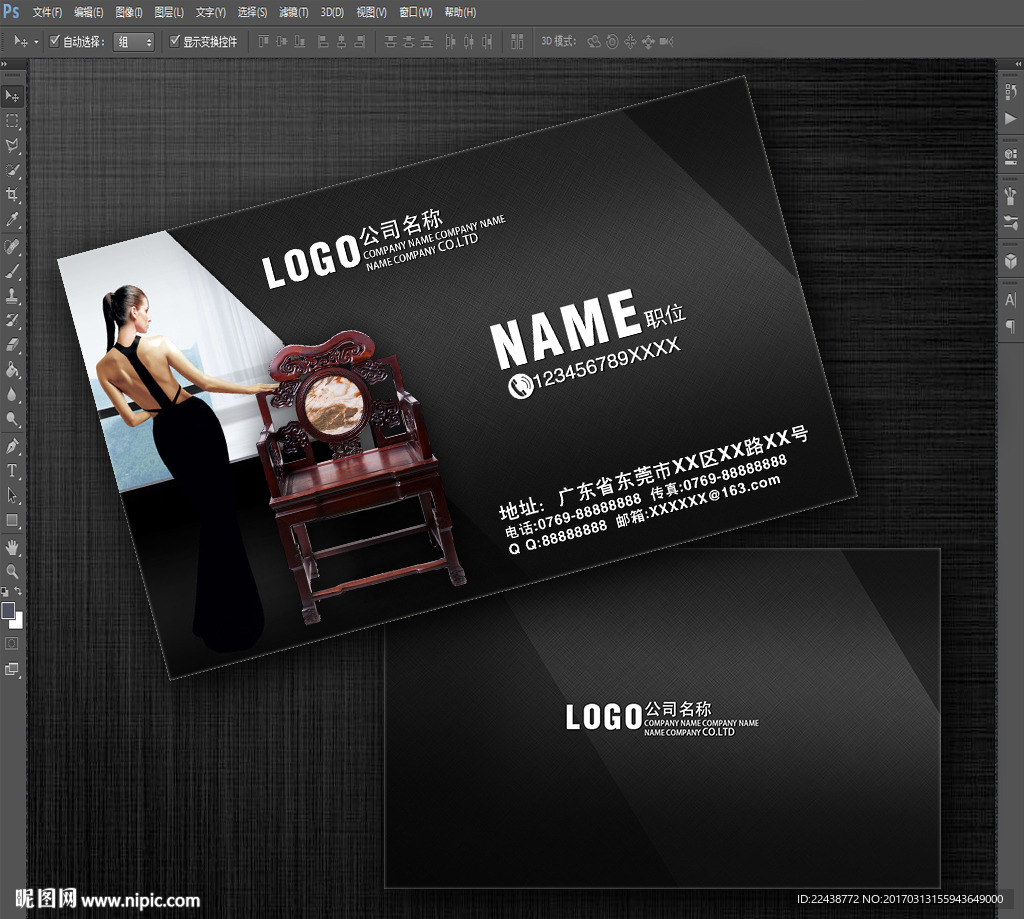
Task: Activate 3D slide mode icon
Action: point(648,42)
